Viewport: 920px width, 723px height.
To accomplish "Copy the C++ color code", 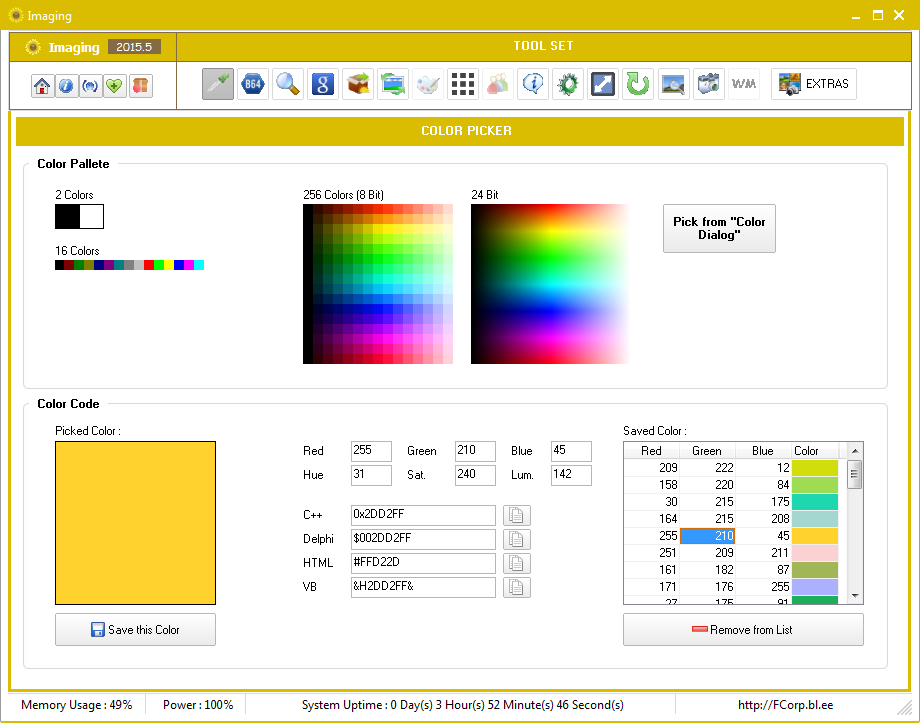I will 517,516.
